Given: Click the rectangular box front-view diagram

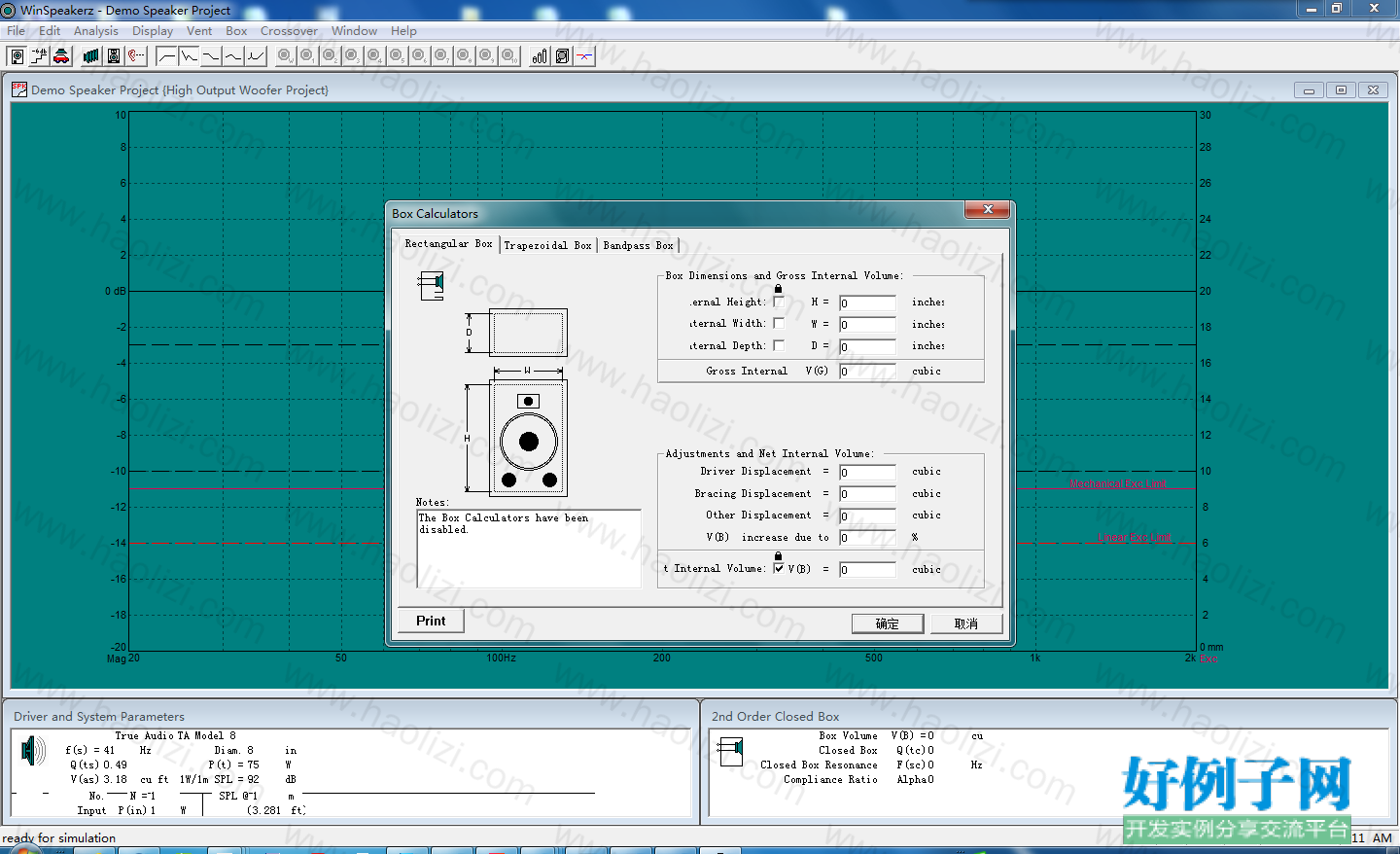Looking at the screenshot, I should click(x=529, y=438).
